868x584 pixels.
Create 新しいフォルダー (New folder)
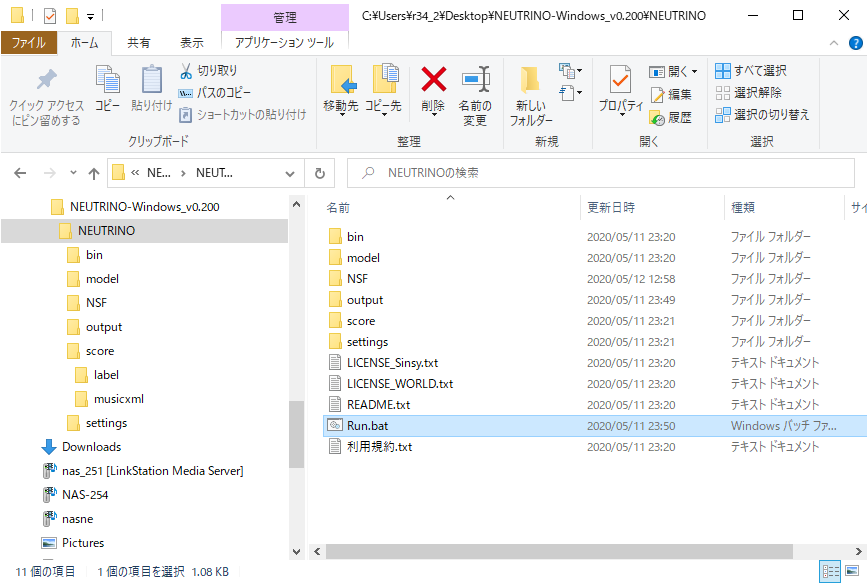[531, 96]
